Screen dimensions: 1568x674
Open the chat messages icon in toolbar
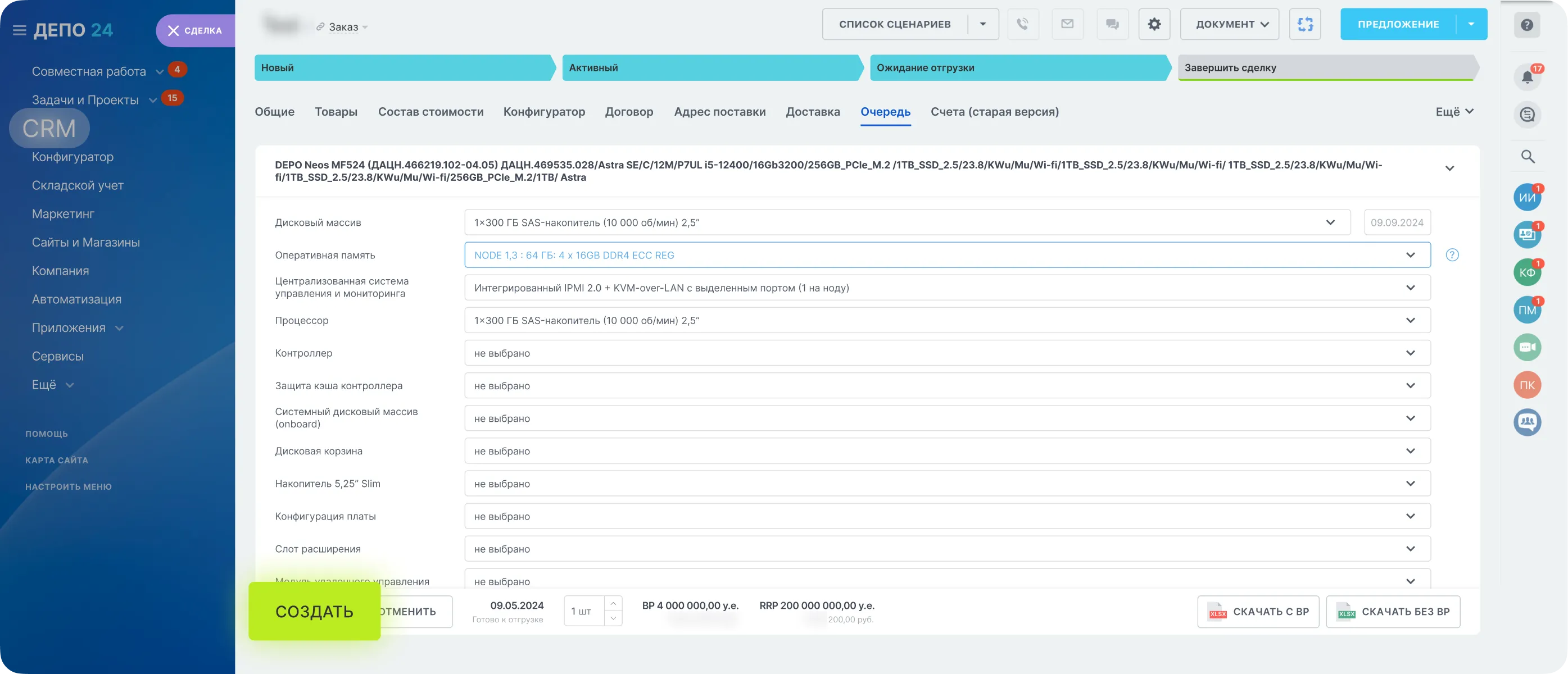(1112, 24)
